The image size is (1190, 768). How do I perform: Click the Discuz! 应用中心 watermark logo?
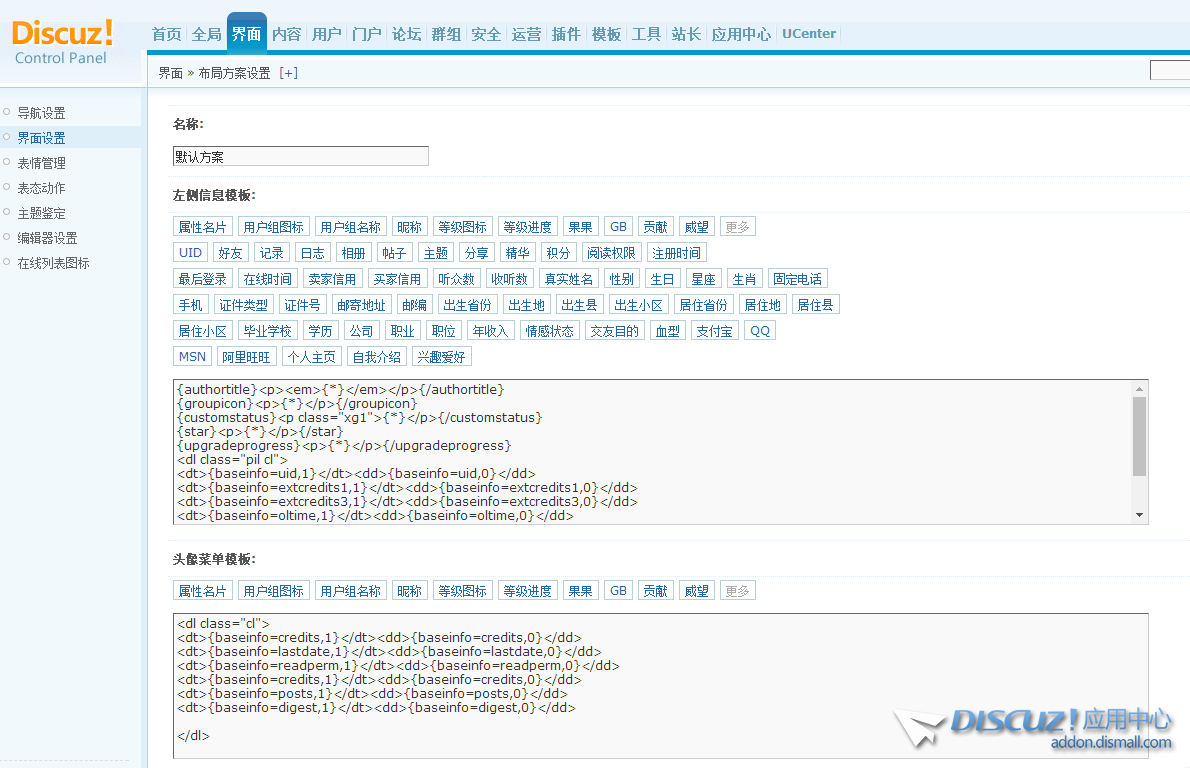pos(1033,727)
